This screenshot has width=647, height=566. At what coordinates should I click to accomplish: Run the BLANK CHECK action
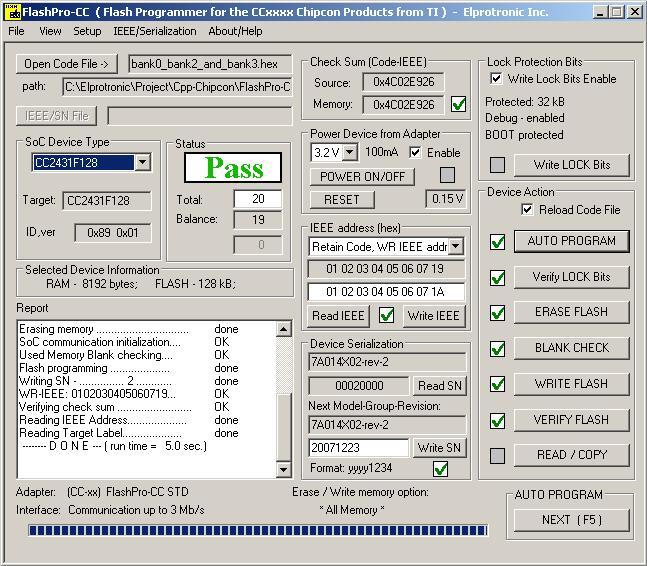pyautogui.click(x=572, y=348)
